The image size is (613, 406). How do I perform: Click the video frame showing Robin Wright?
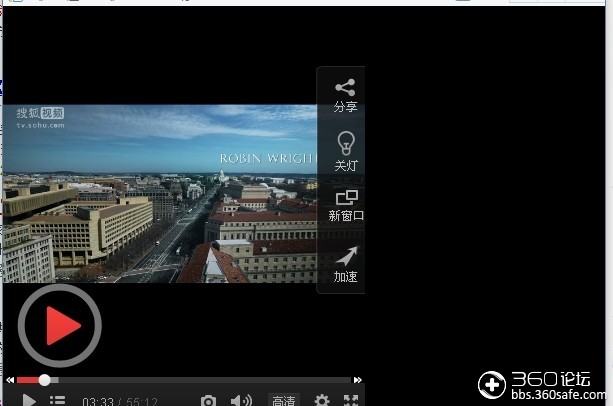[x=160, y=193]
